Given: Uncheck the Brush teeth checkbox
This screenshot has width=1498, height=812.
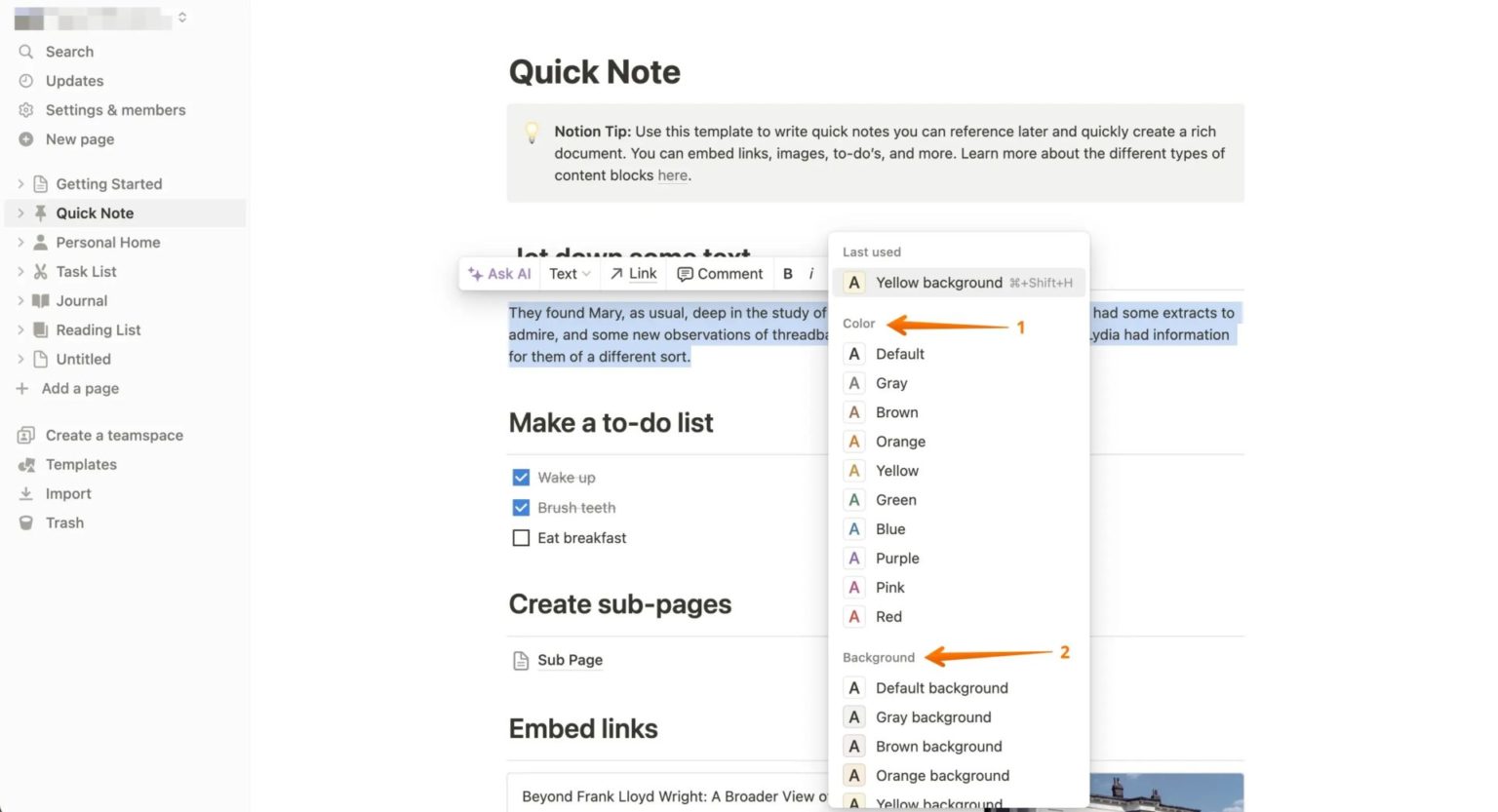Looking at the screenshot, I should pos(521,507).
